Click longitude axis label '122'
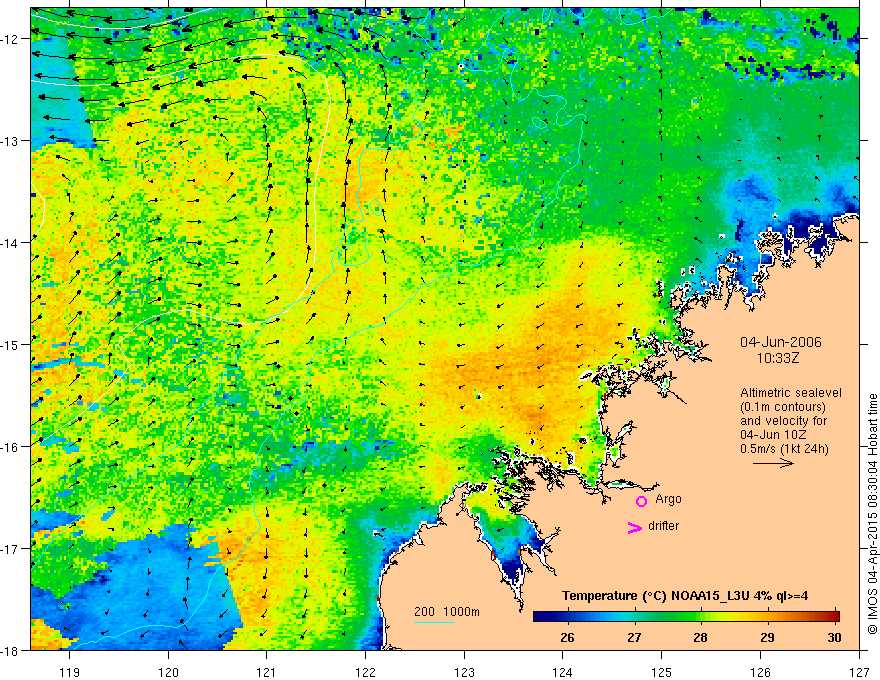 click(365, 672)
